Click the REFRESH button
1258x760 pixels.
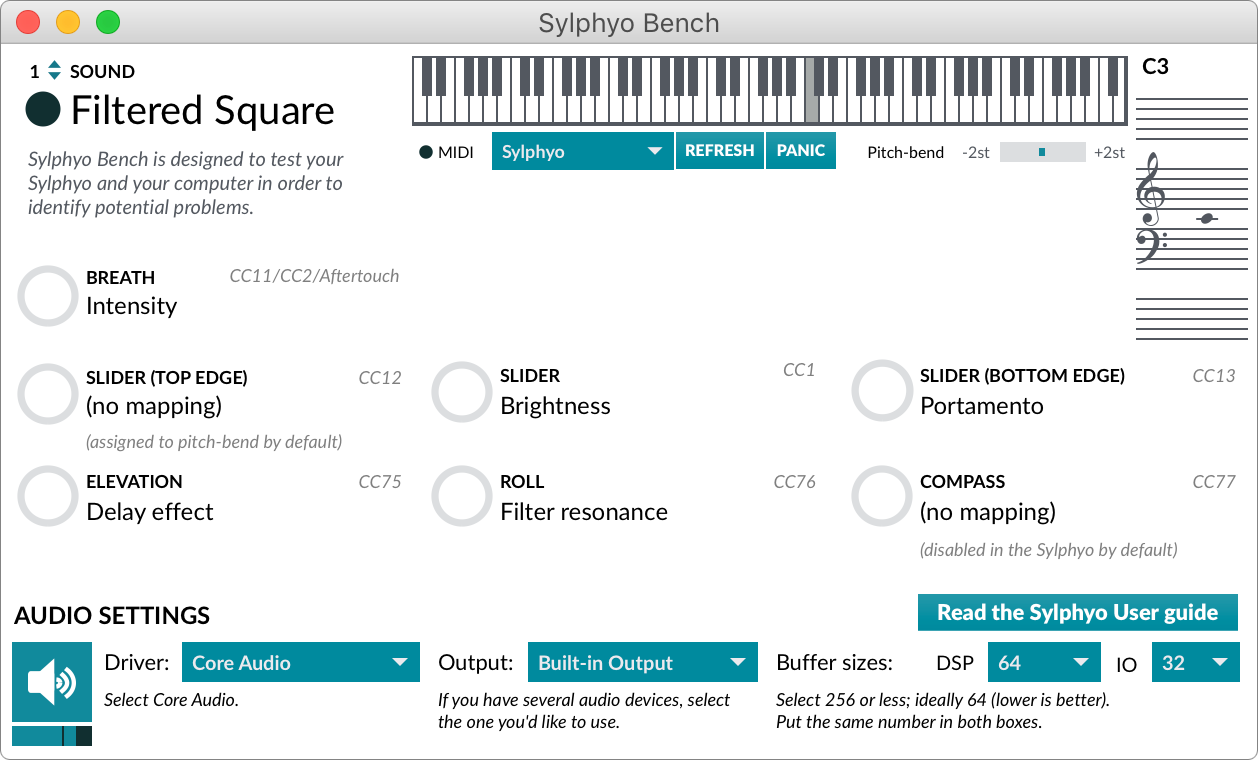tap(720, 151)
